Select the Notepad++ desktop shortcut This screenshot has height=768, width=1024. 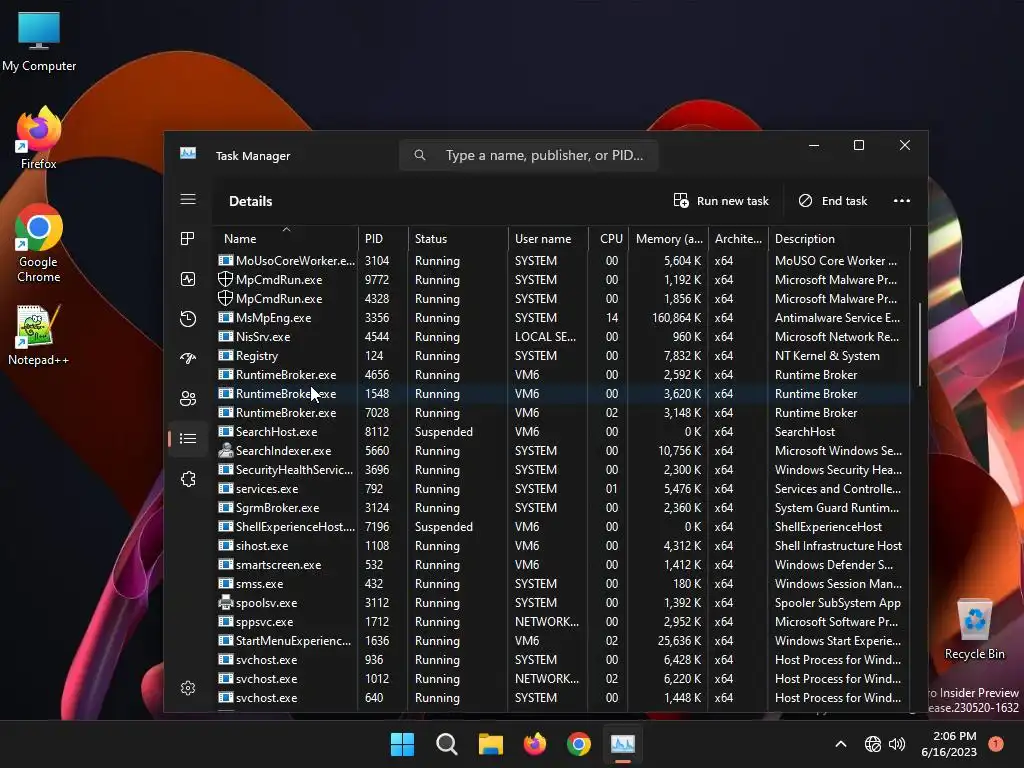pos(38,335)
